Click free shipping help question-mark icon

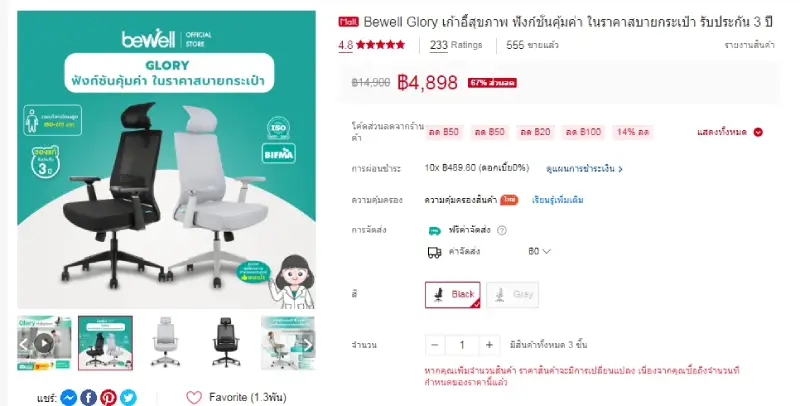(x=502, y=230)
